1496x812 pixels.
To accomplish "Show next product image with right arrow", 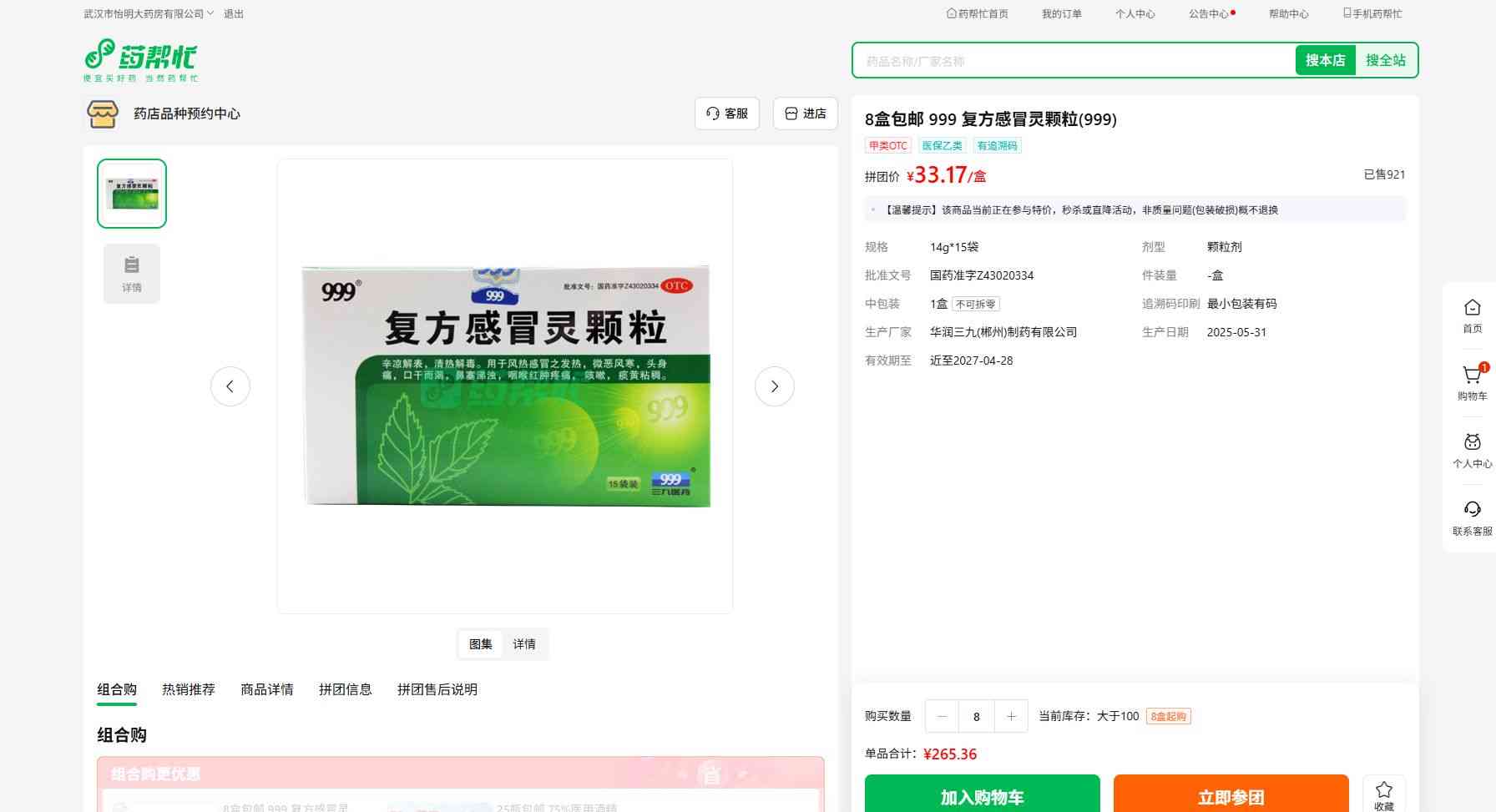I will click(774, 386).
